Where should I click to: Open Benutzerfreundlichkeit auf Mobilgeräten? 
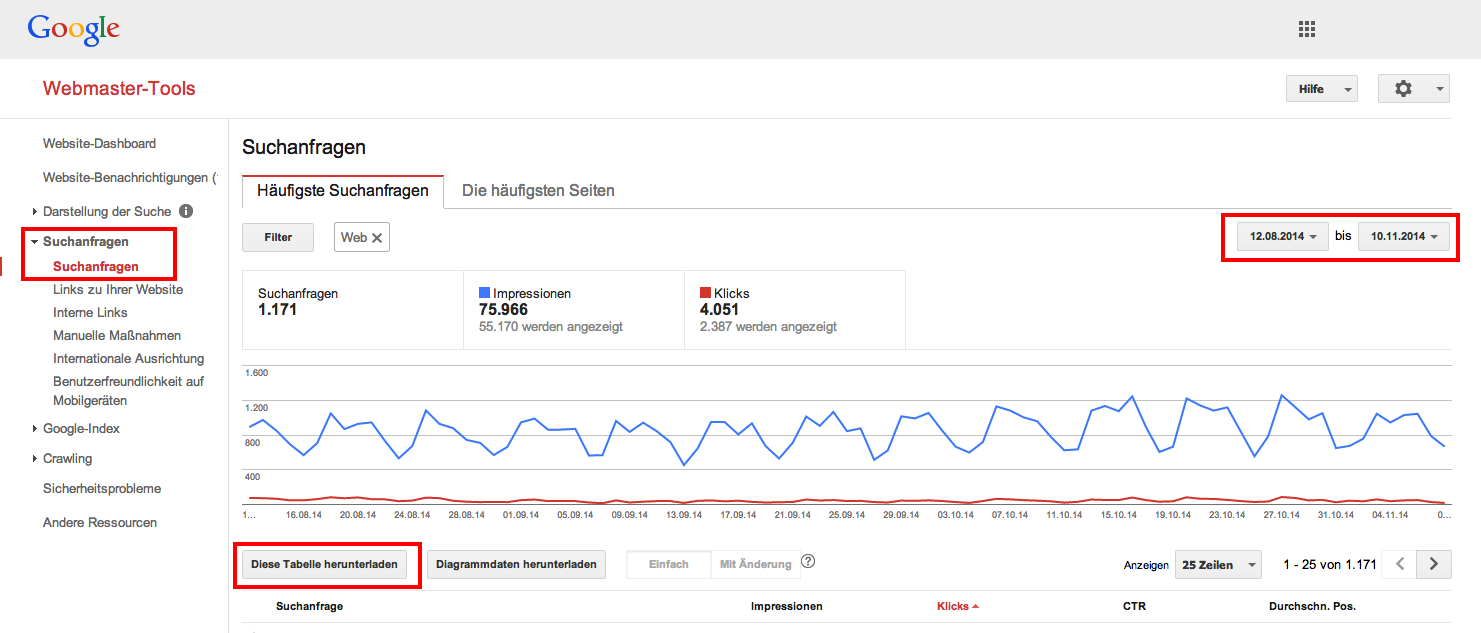128,391
